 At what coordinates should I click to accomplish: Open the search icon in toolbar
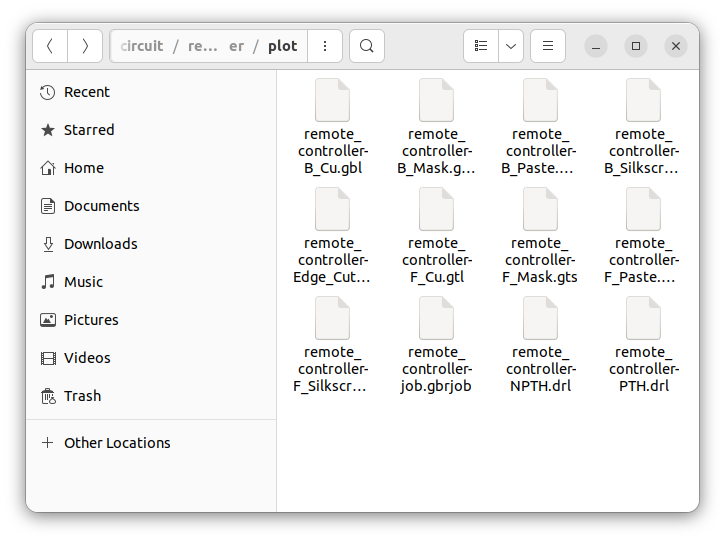[367, 46]
